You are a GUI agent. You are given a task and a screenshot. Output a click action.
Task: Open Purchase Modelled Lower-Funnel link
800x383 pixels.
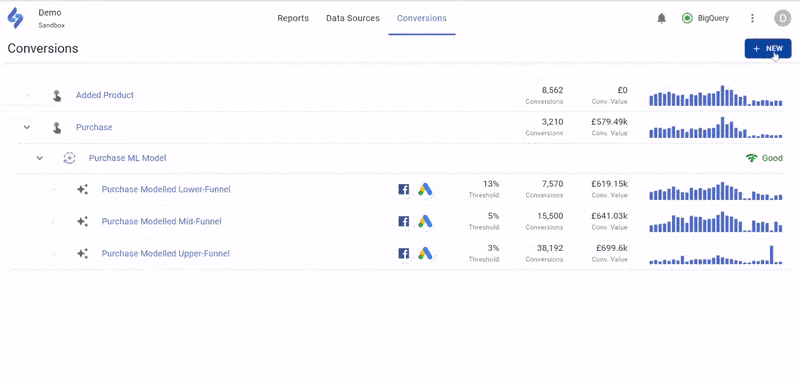(166, 190)
